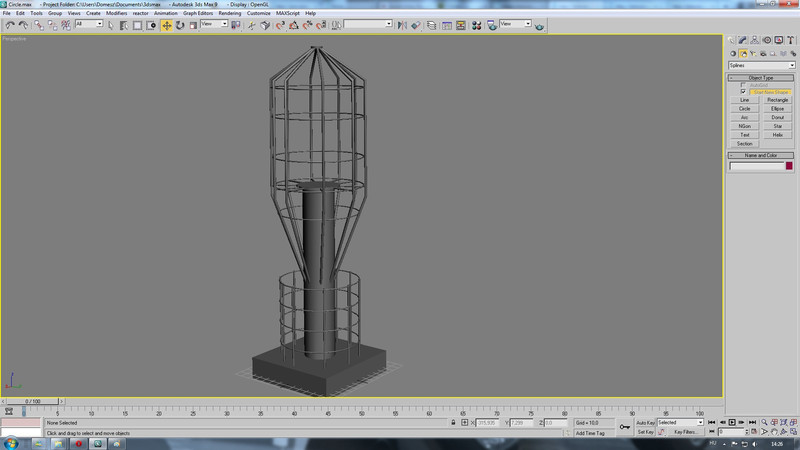Open the Selected key filter dropdown
The image size is (800, 450).
pos(680,423)
